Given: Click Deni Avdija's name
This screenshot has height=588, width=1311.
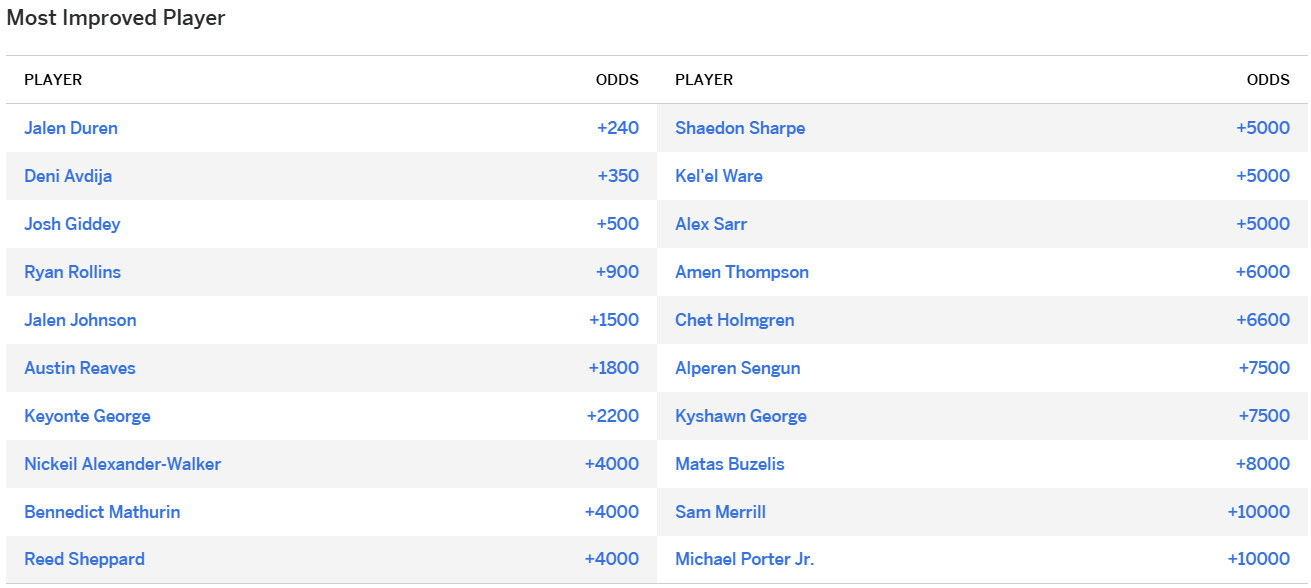Looking at the screenshot, I should click(x=68, y=176).
